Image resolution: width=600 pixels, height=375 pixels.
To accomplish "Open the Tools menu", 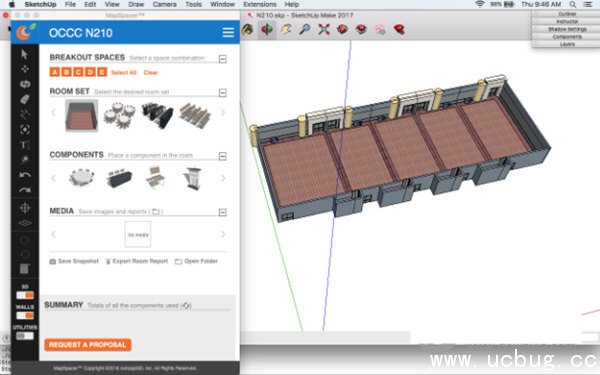I will point(193,4).
